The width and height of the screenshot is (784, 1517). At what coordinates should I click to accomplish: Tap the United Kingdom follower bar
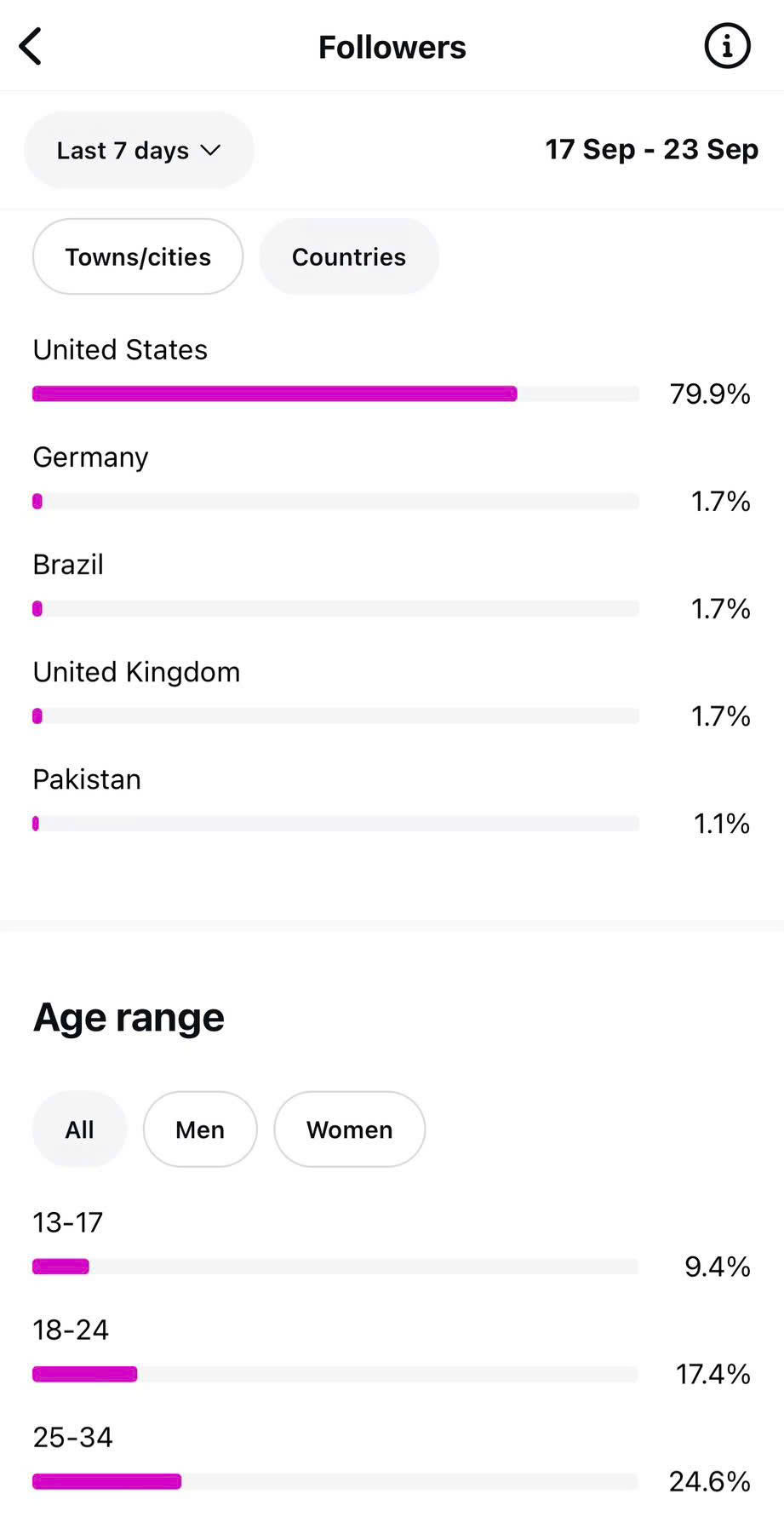pyautogui.click(x=335, y=716)
